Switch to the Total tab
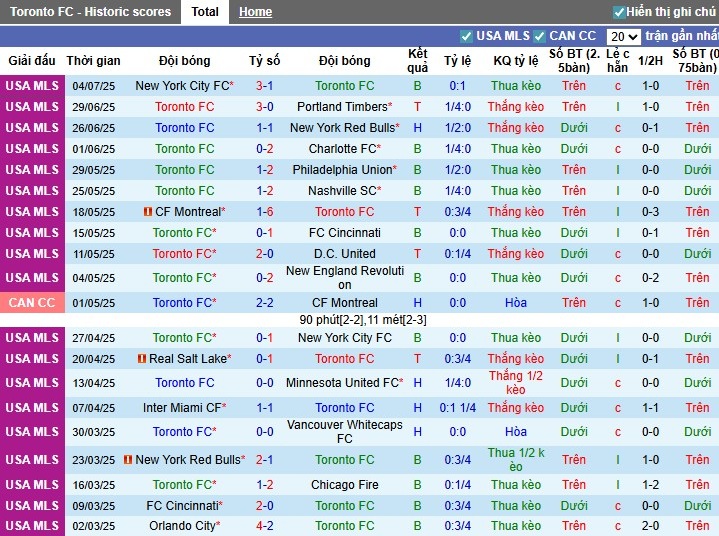This screenshot has width=719, height=536. pyautogui.click(x=205, y=12)
